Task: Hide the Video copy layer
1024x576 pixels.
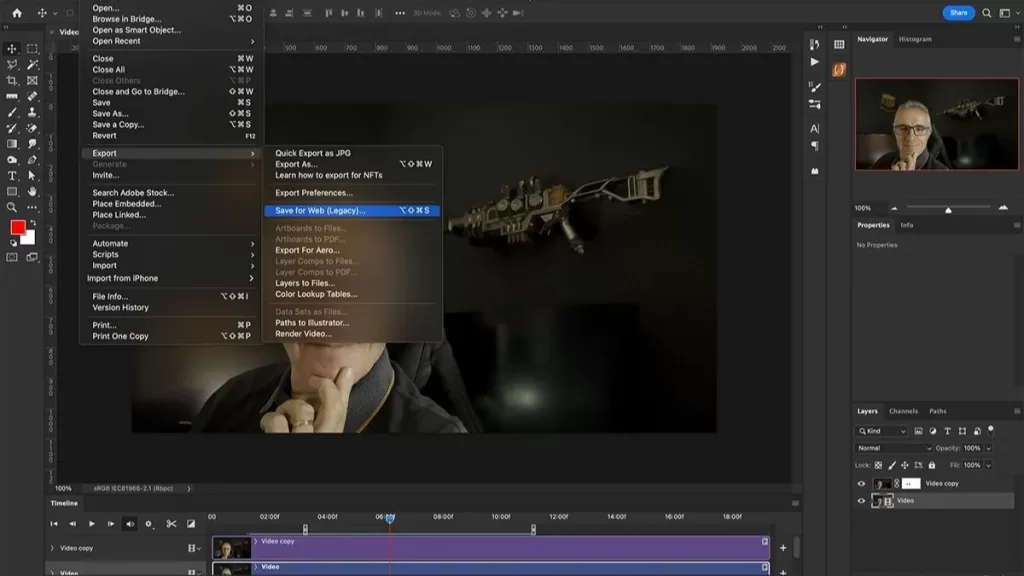Action: click(x=861, y=484)
